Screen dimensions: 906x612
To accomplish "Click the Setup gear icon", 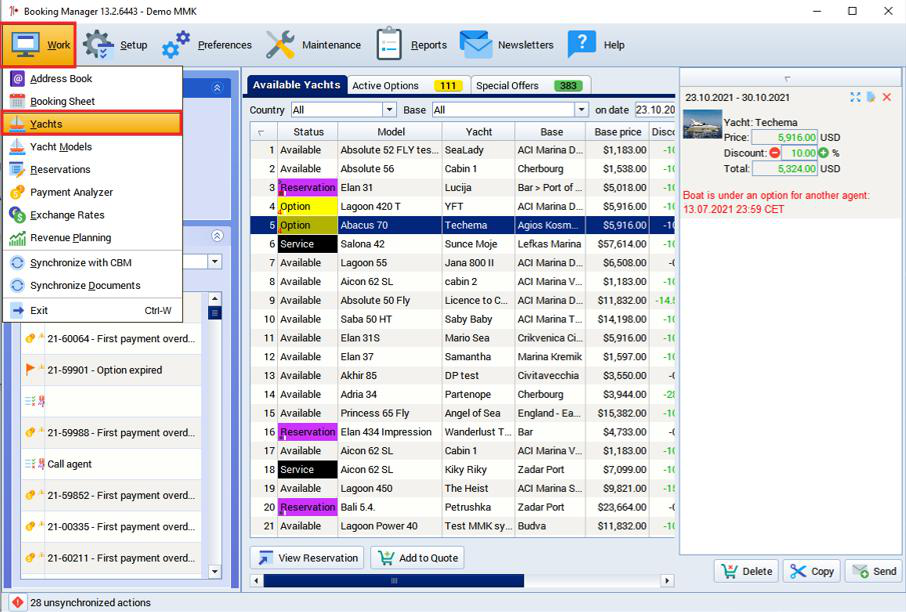I will click(x=98, y=44).
